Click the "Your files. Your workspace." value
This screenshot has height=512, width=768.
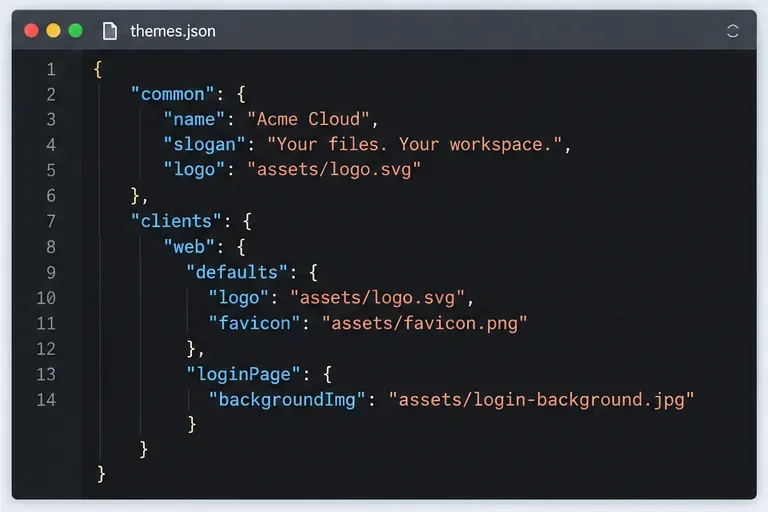point(414,145)
